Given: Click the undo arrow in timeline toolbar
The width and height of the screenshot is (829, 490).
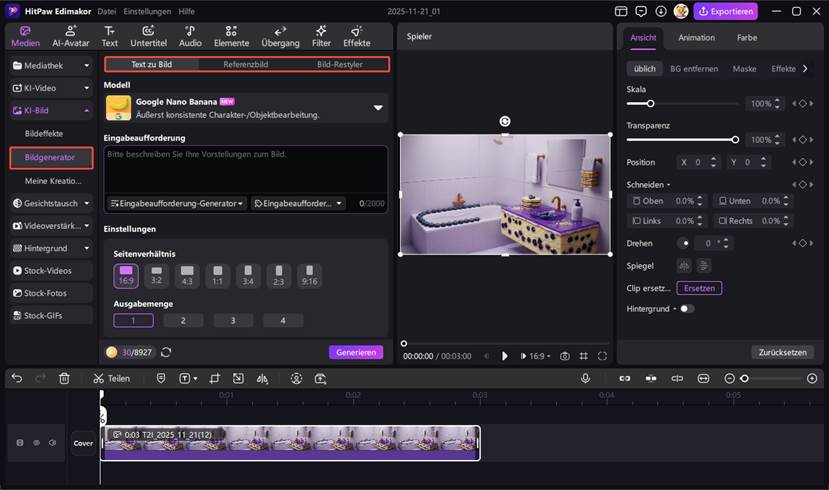Looking at the screenshot, I should [x=15, y=379].
